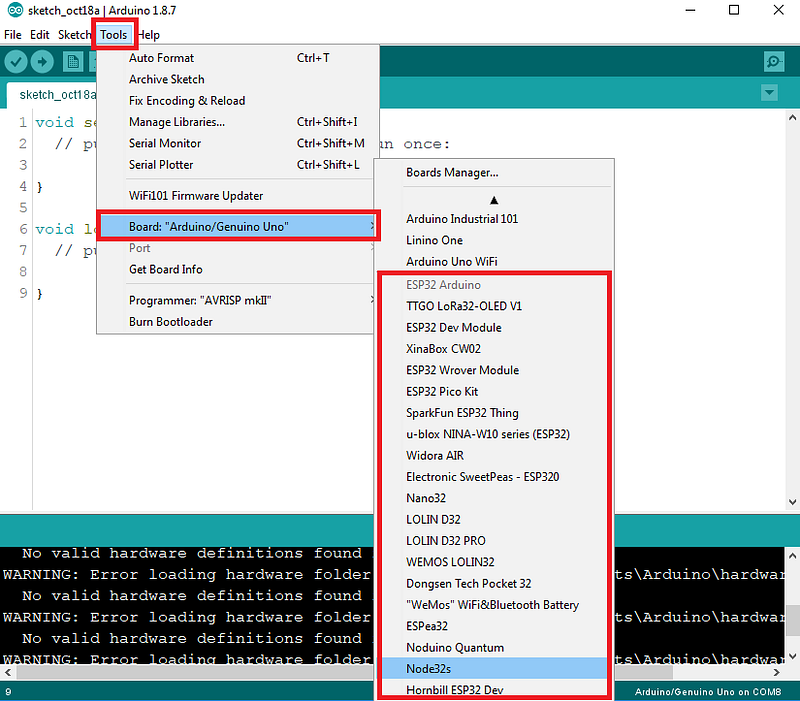Select the u-blox NINA-W10 series board

(494, 434)
